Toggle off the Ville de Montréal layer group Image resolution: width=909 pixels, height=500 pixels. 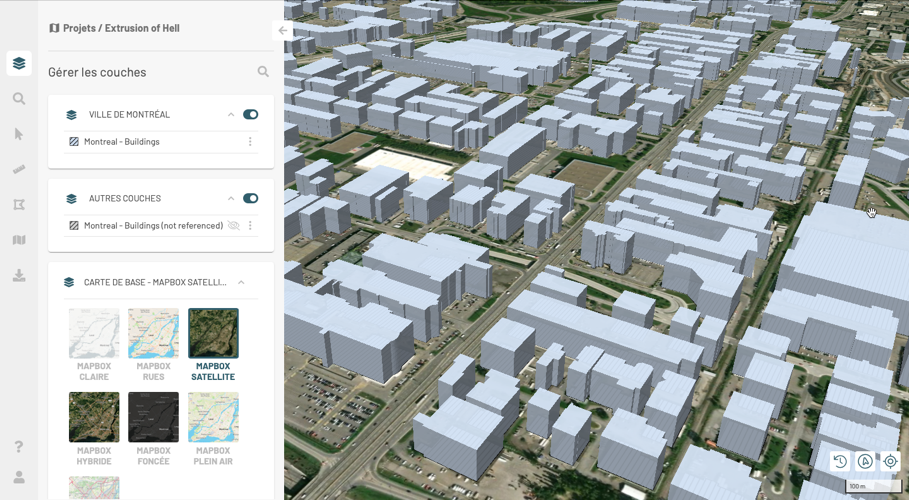click(x=250, y=115)
